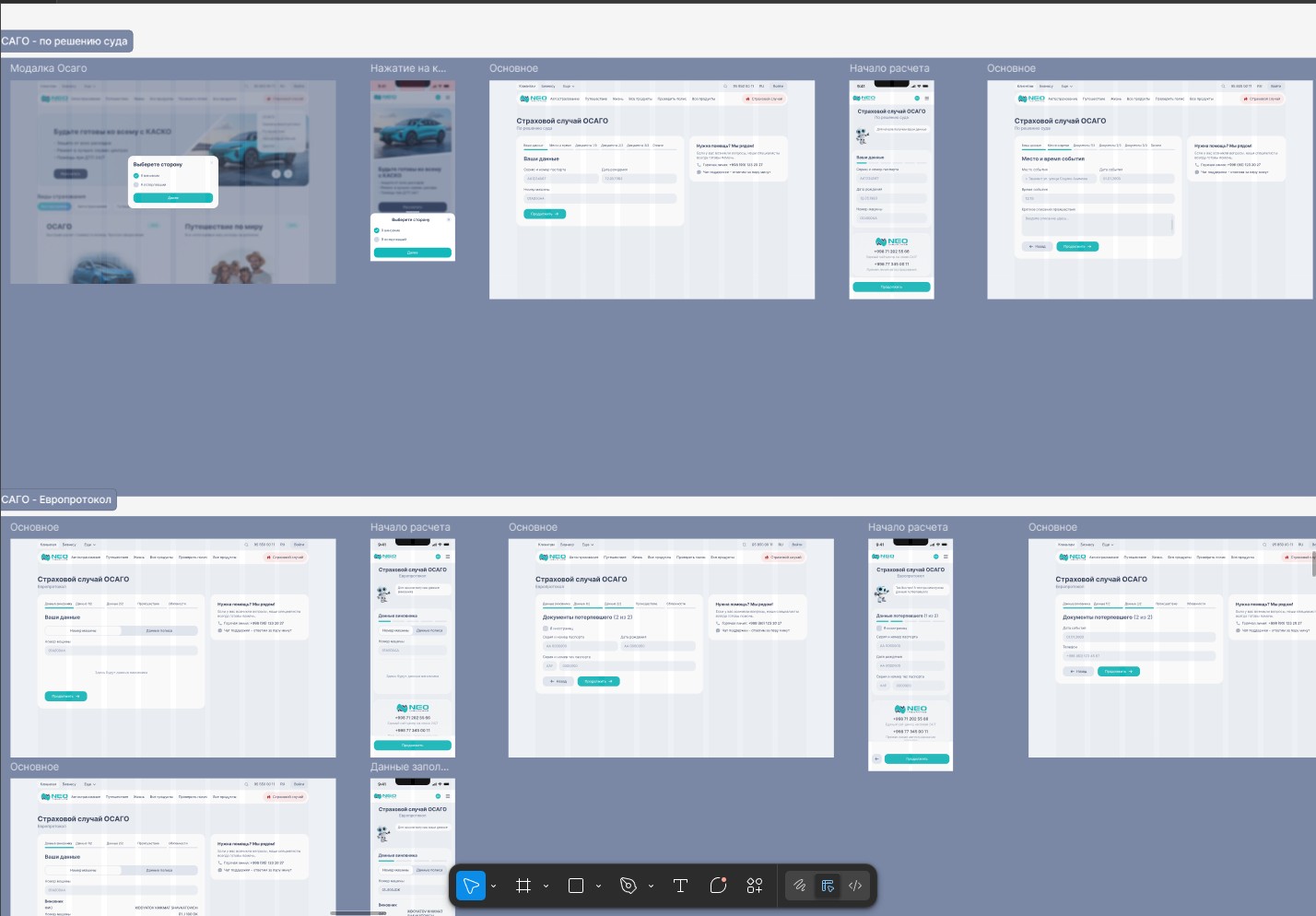Switch to Draw mode squiggle icon
This screenshot has width=1316, height=916.
800,886
